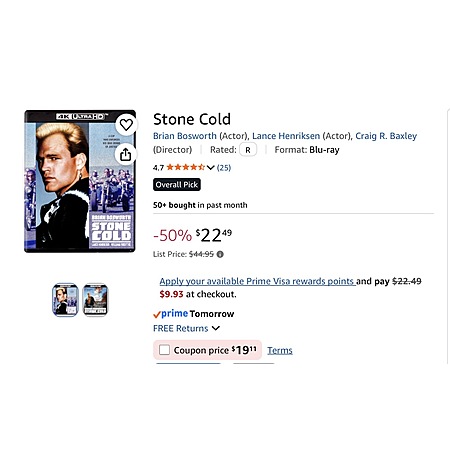Click the R rating badge
Screen dimensions: 450x450
248,150
